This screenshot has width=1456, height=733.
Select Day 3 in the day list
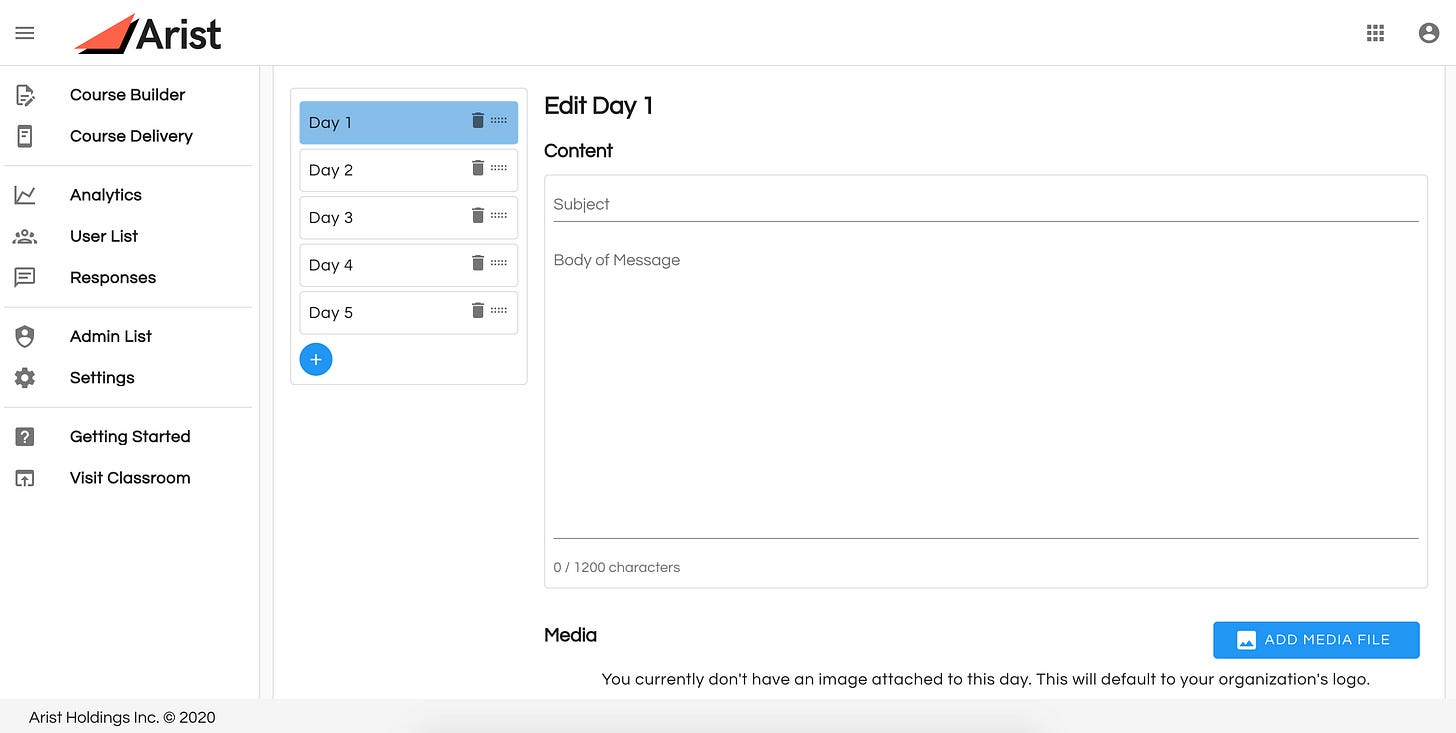coord(409,217)
